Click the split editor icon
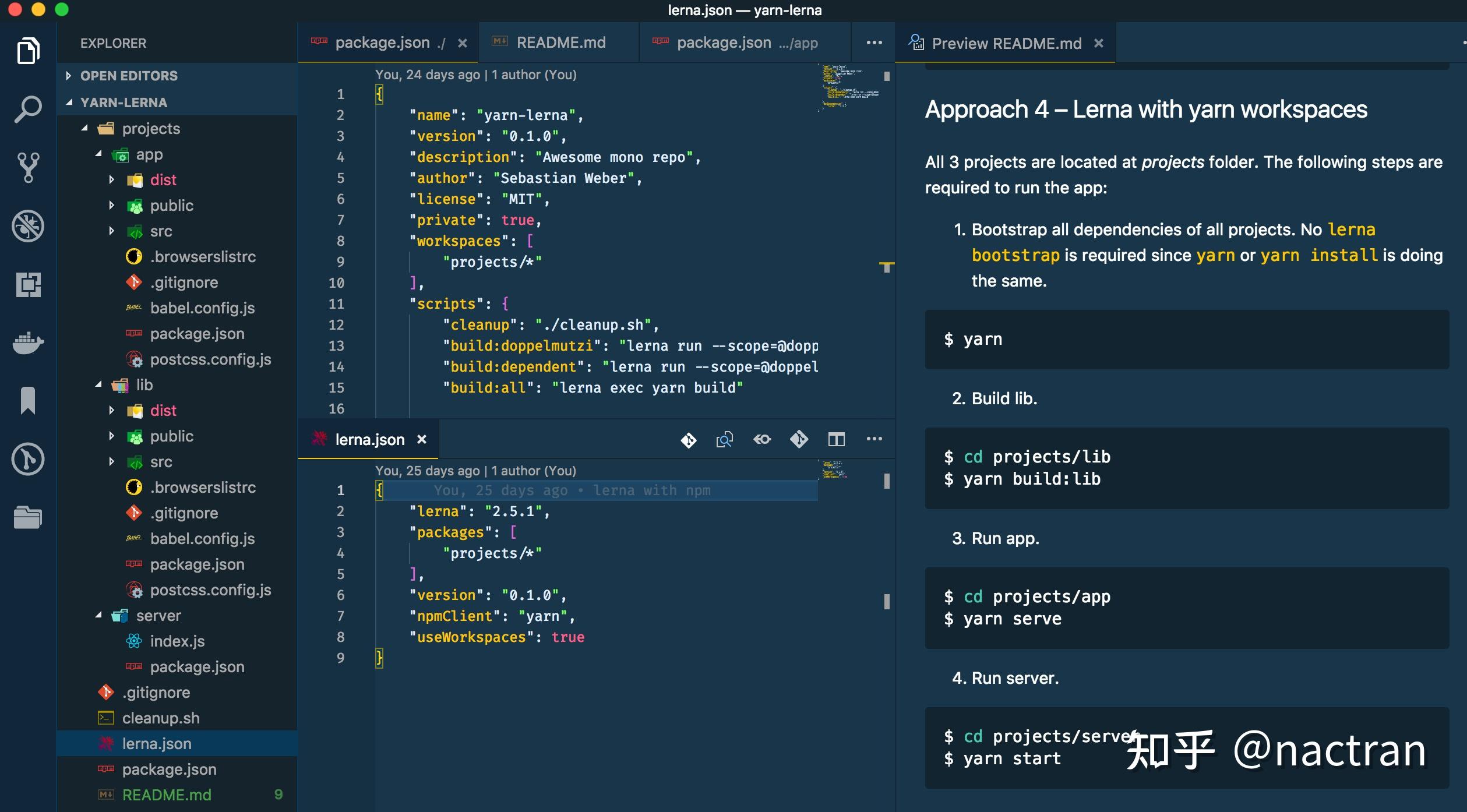The width and height of the screenshot is (1467, 812). coord(836,439)
